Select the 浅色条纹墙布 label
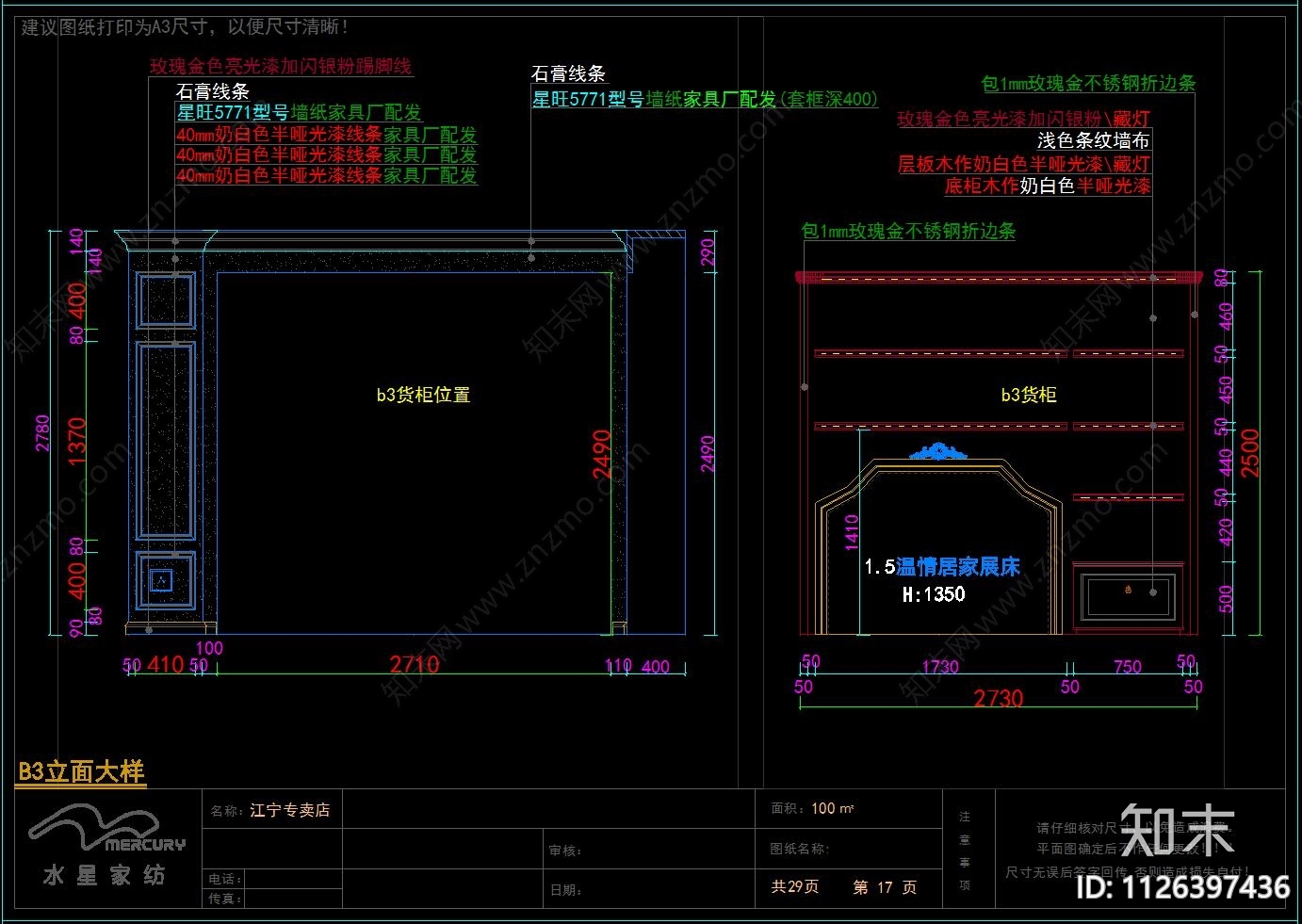This screenshot has height=924, width=1302. (1093, 141)
